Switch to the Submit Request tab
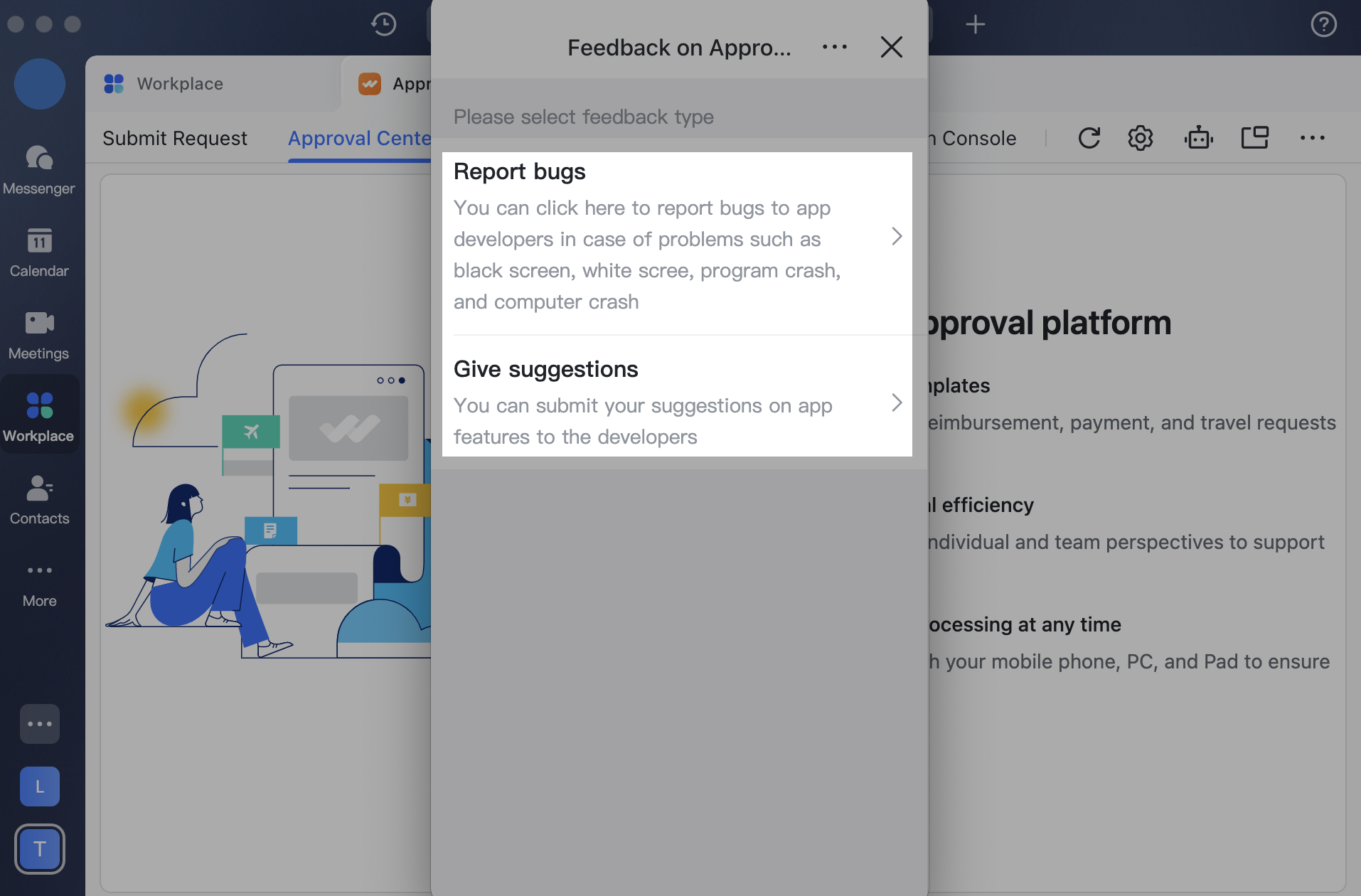The image size is (1361, 896). click(175, 138)
